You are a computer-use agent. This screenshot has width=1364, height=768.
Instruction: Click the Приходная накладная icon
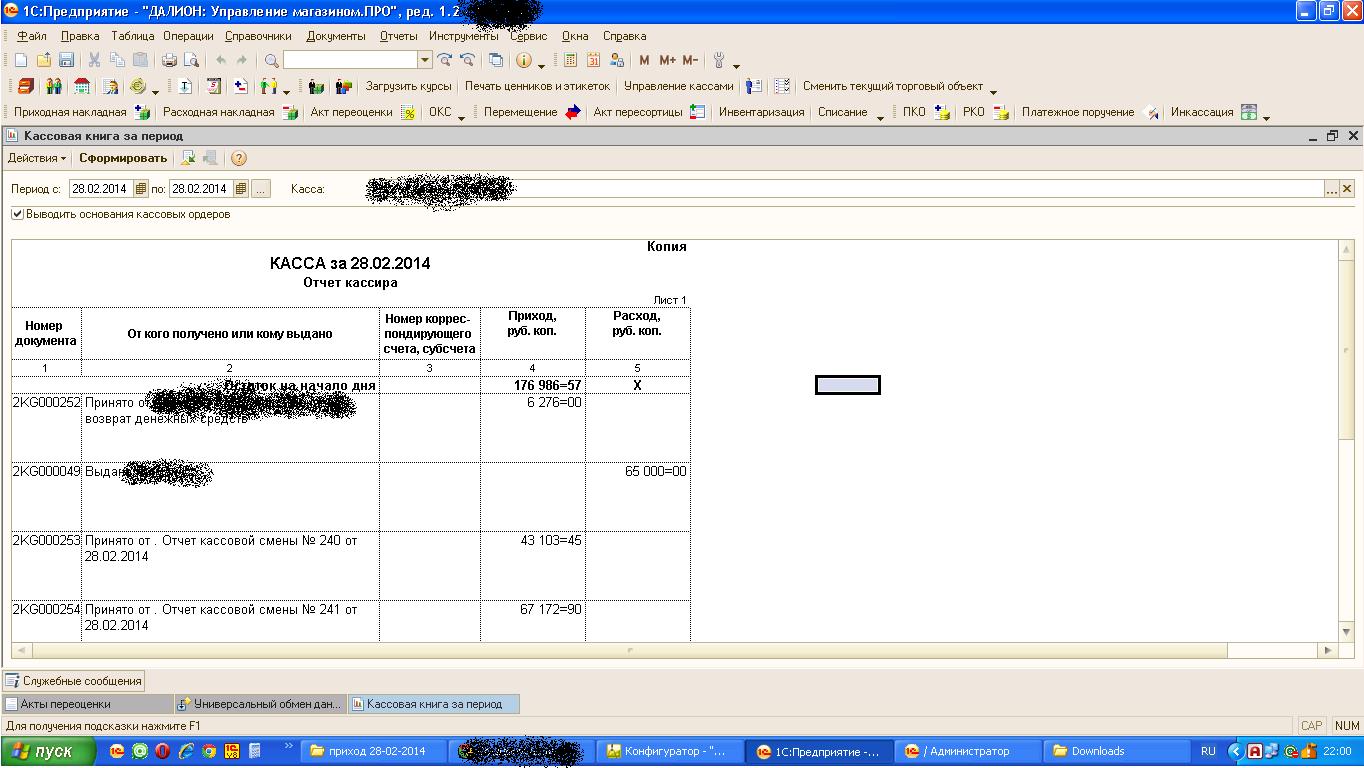[x=142, y=112]
